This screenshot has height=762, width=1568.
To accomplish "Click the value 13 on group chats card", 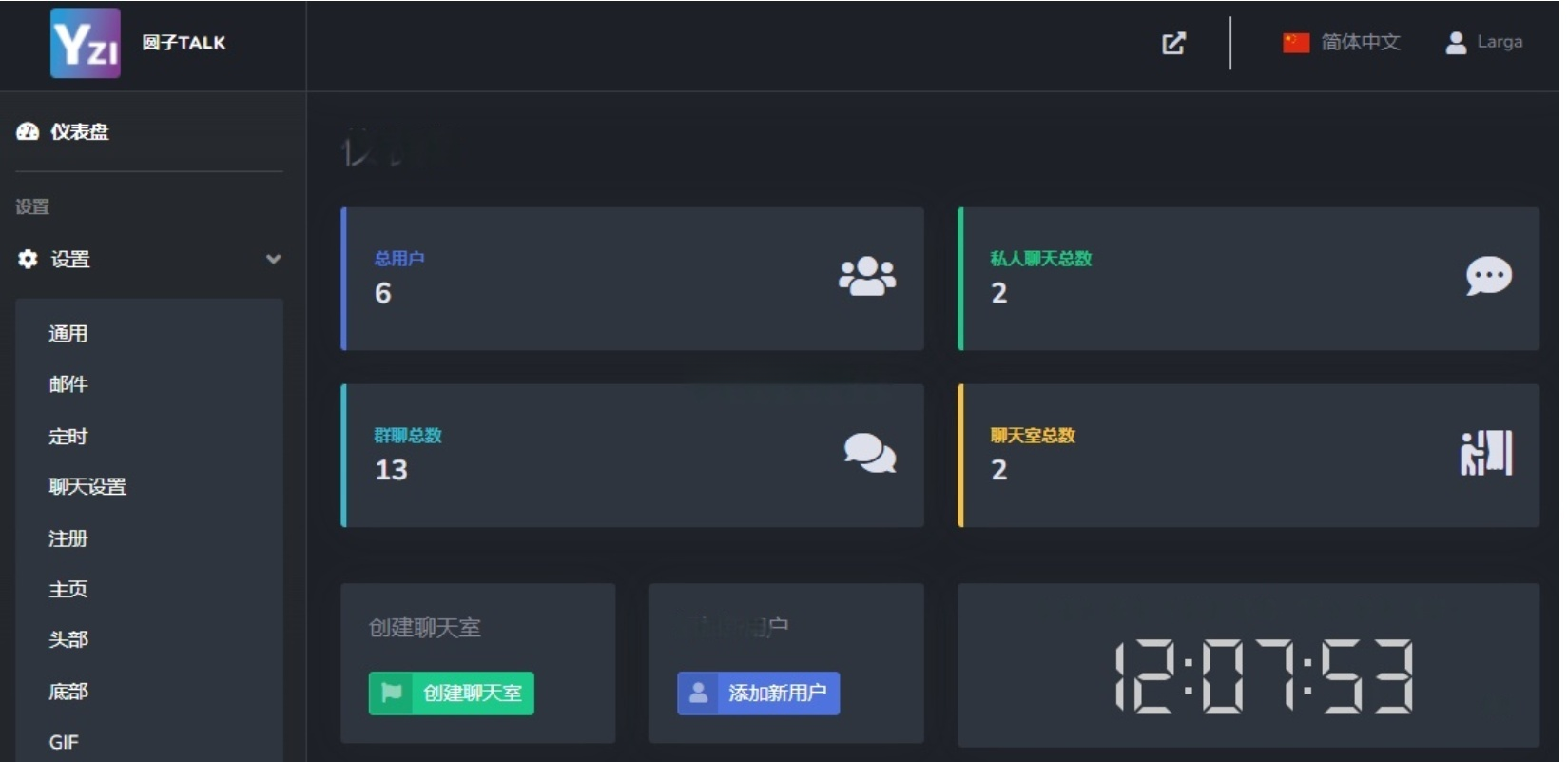I will (x=392, y=470).
